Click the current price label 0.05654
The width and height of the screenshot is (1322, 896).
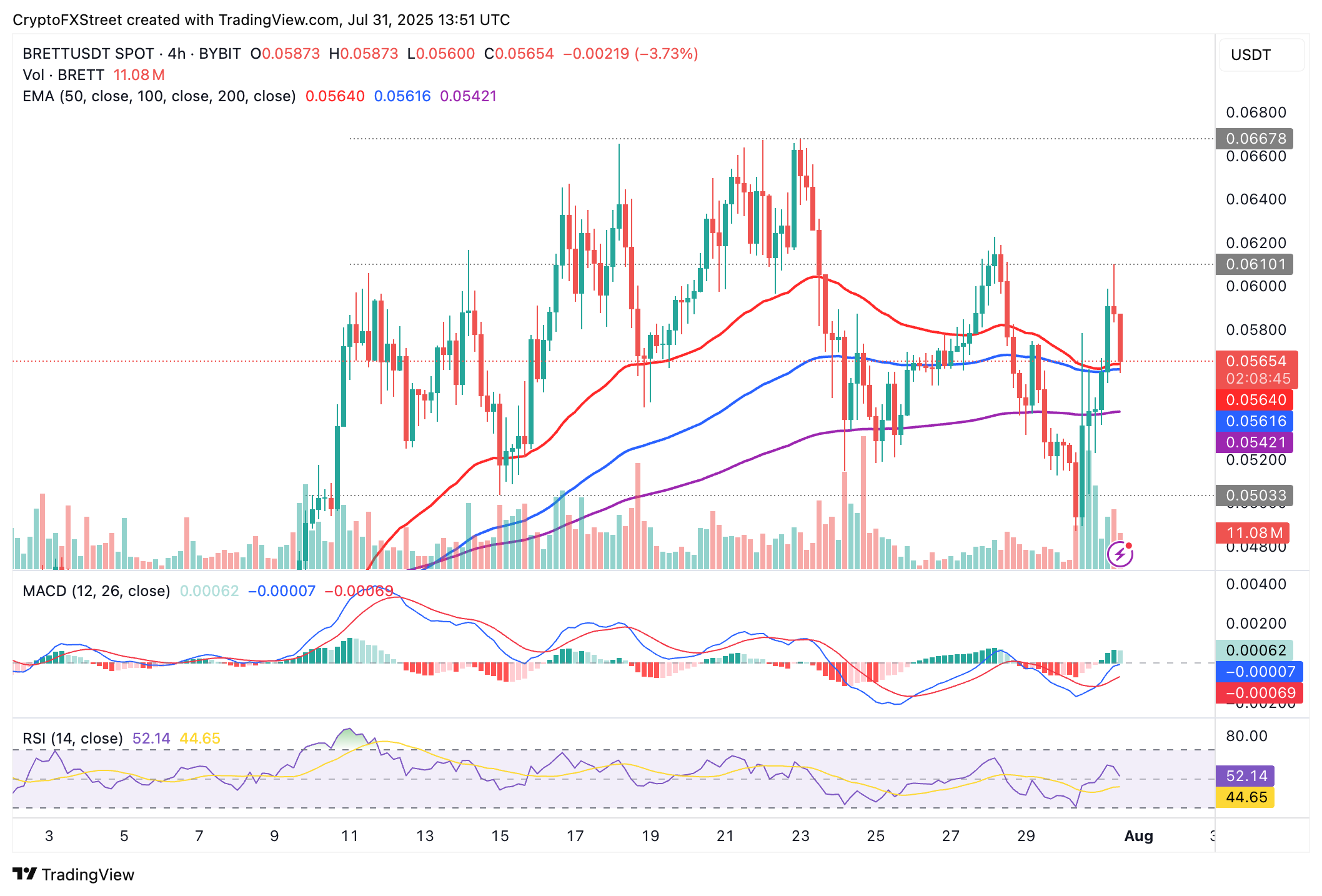[x=1256, y=361]
